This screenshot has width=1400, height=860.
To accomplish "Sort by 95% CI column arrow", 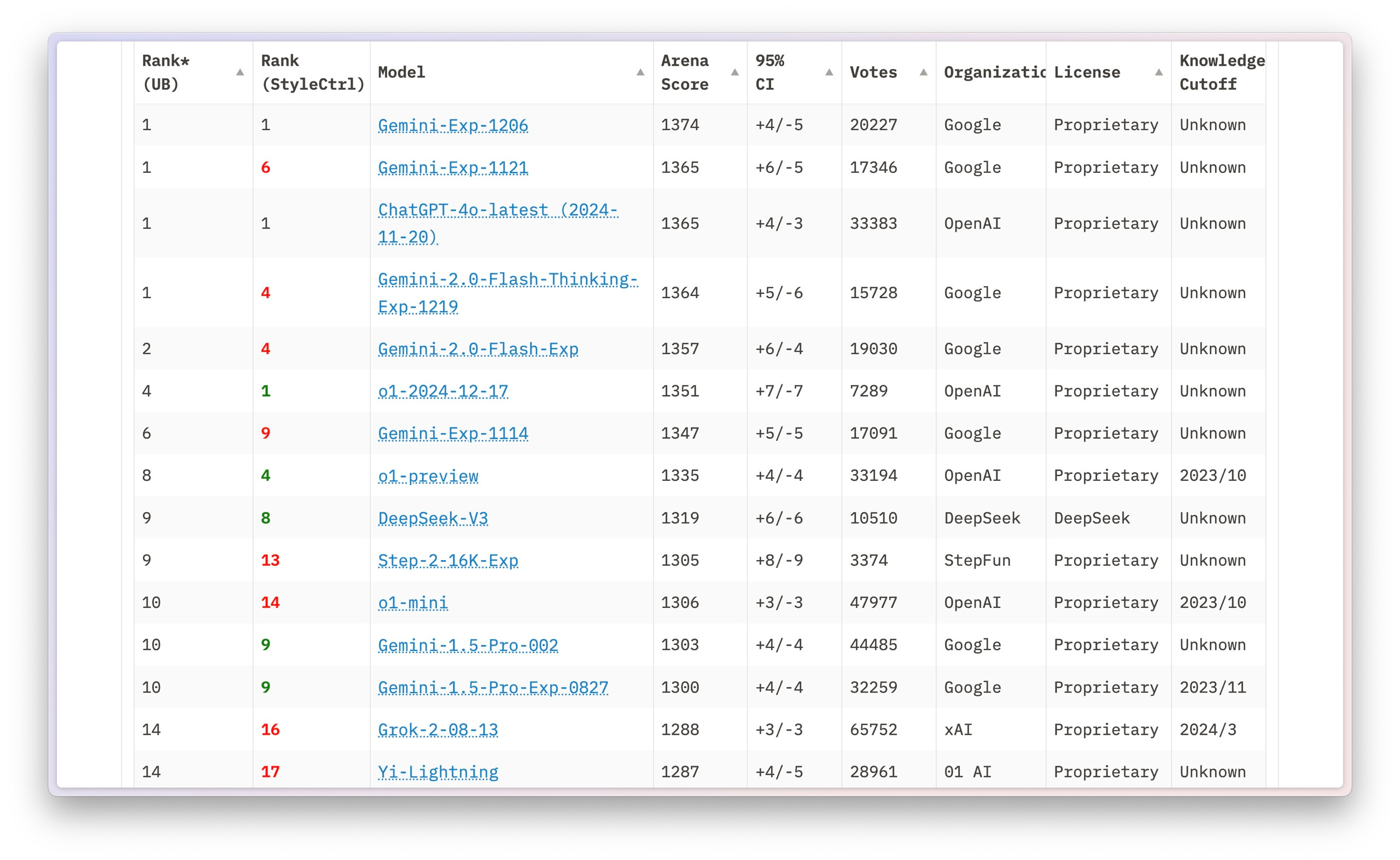I will pyautogui.click(x=829, y=72).
